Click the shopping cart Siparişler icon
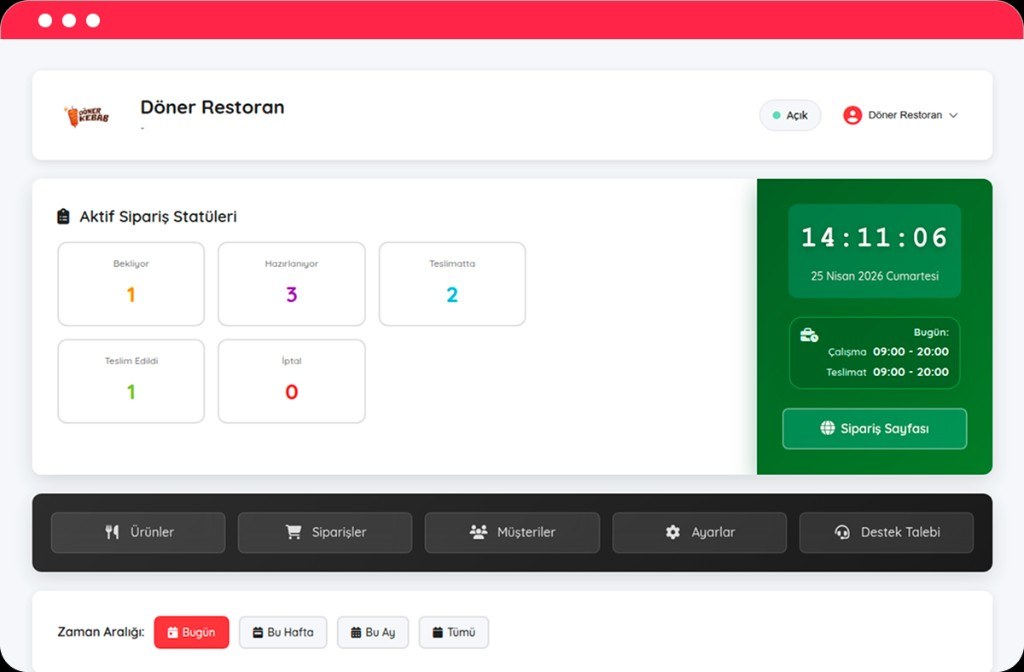This screenshot has width=1024, height=672. click(x=293, y=532)
